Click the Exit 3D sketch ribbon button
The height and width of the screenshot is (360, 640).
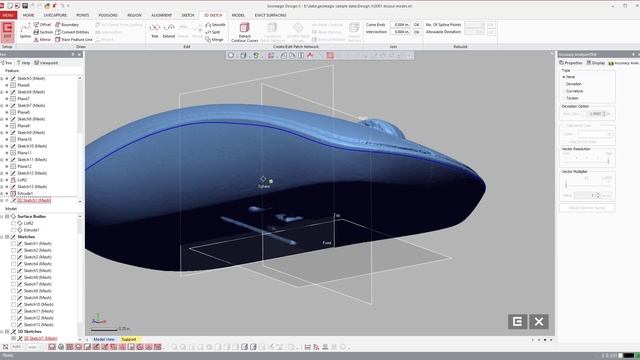tap(7, 31)
